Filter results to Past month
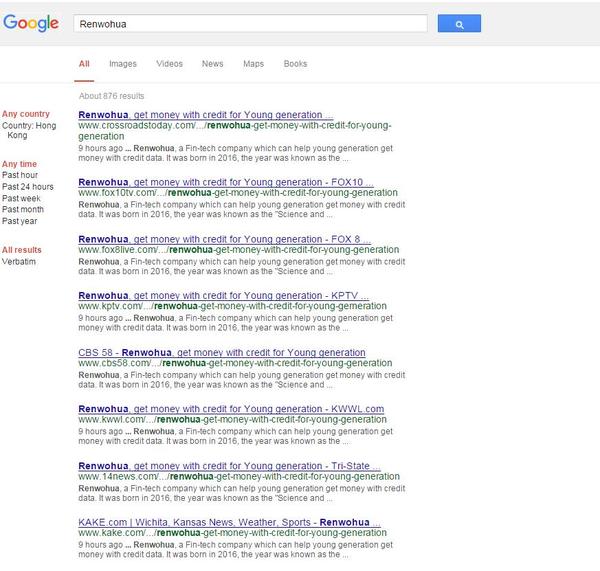 (x=23, y=210)
